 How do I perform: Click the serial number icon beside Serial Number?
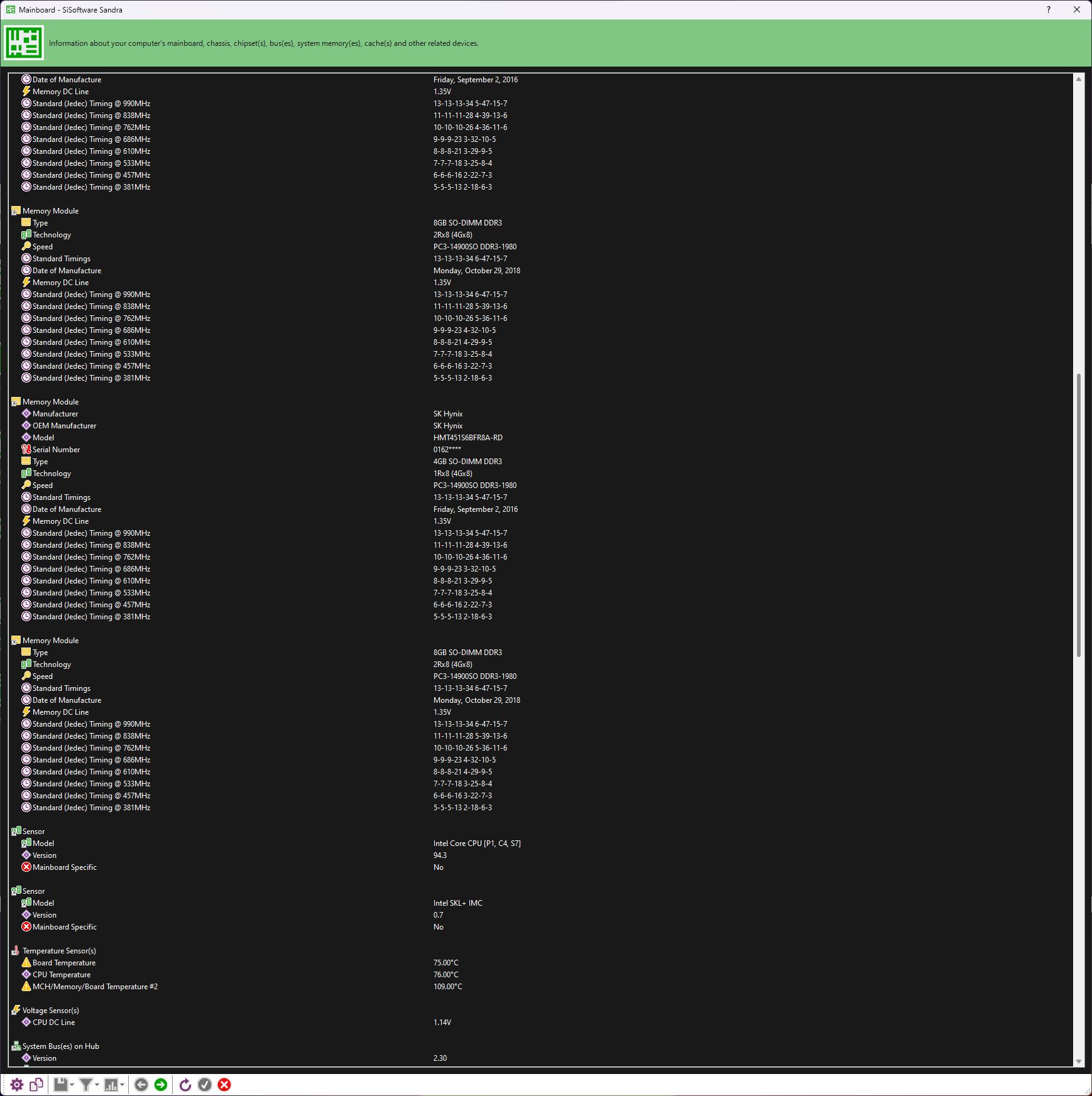[x=26, y=449]
